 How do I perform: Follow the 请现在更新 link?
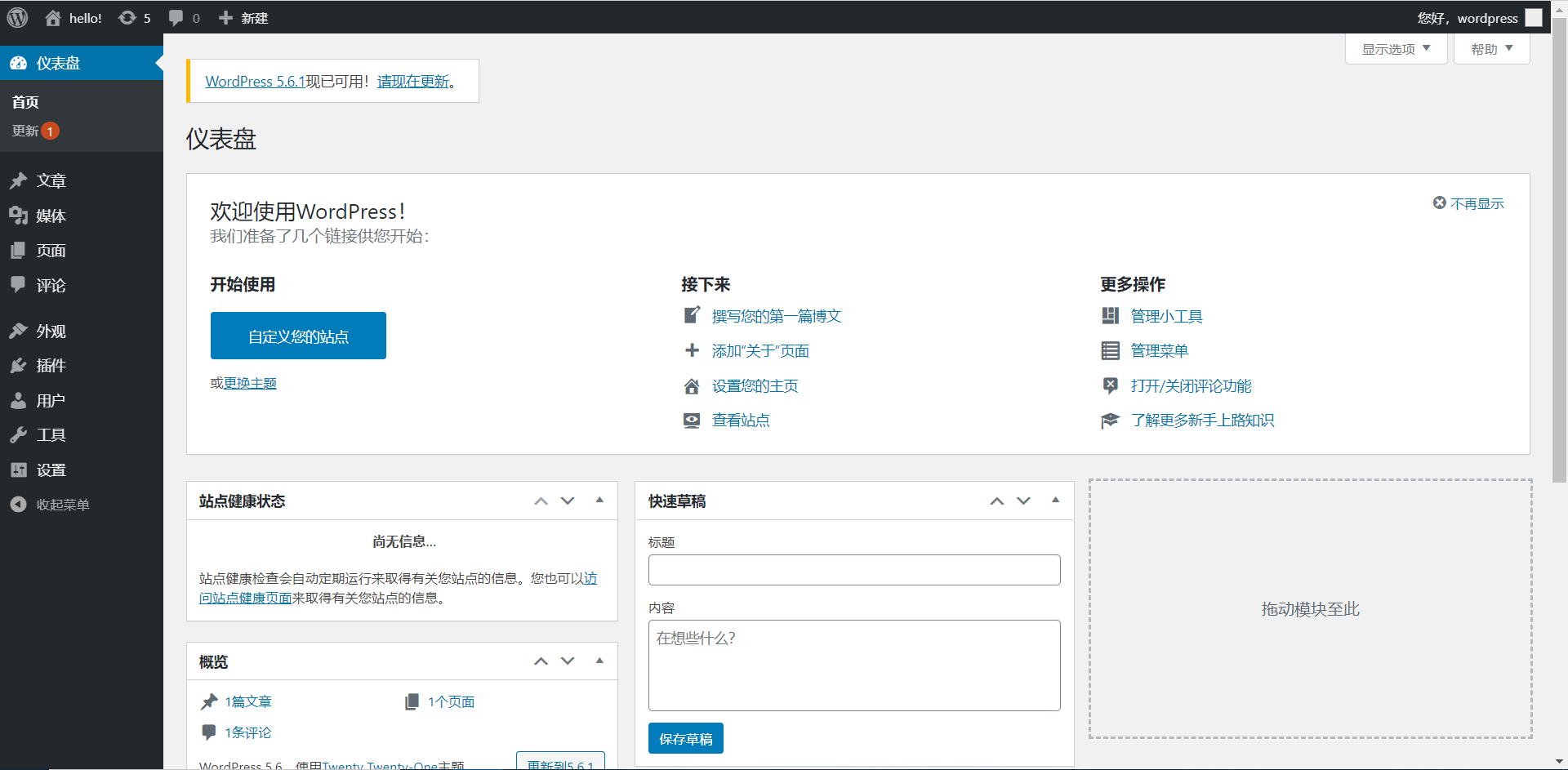pos(413,82)
